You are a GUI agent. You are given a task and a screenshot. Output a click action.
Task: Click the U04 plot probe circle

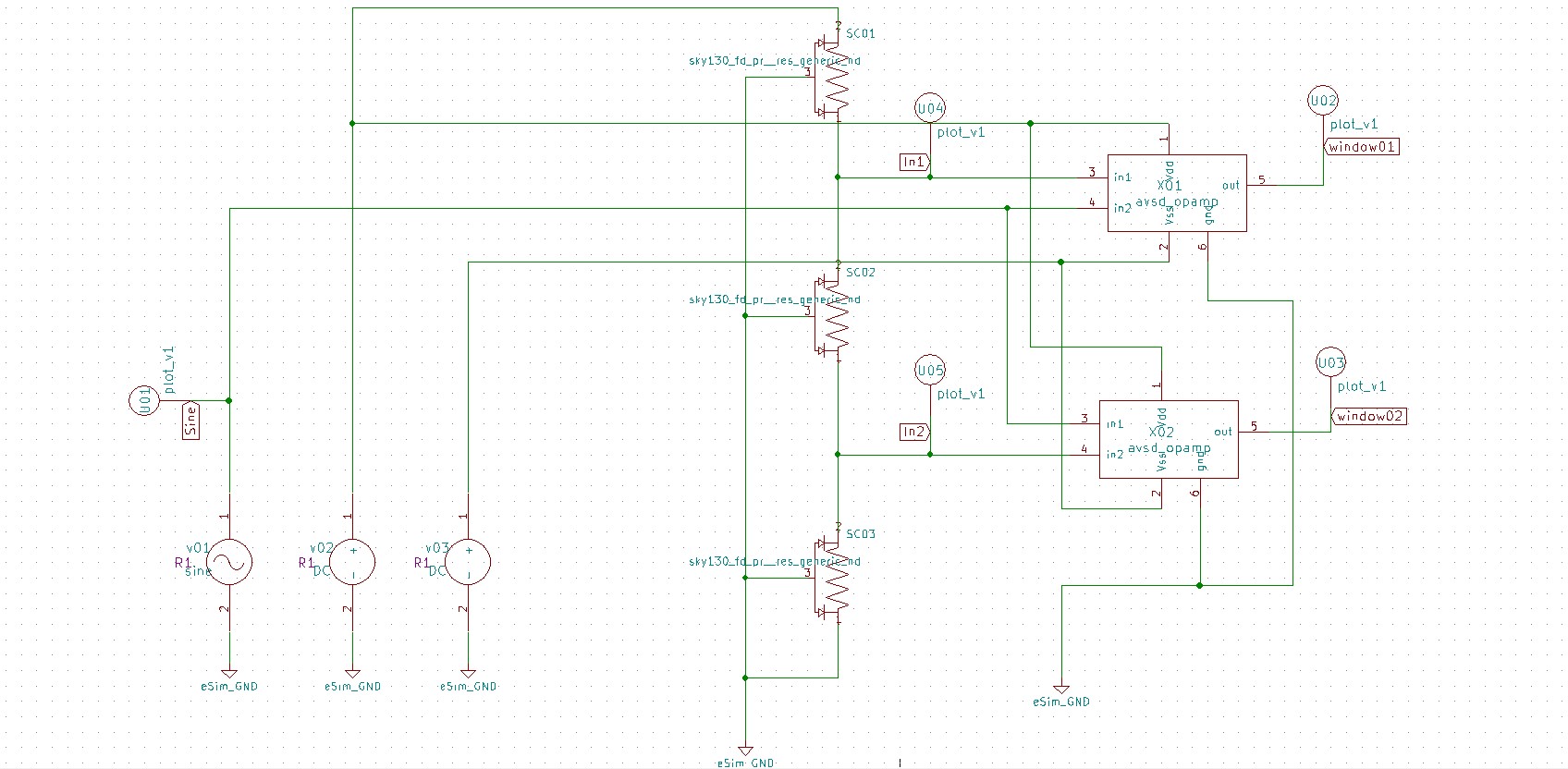click(x=930, y=108)
